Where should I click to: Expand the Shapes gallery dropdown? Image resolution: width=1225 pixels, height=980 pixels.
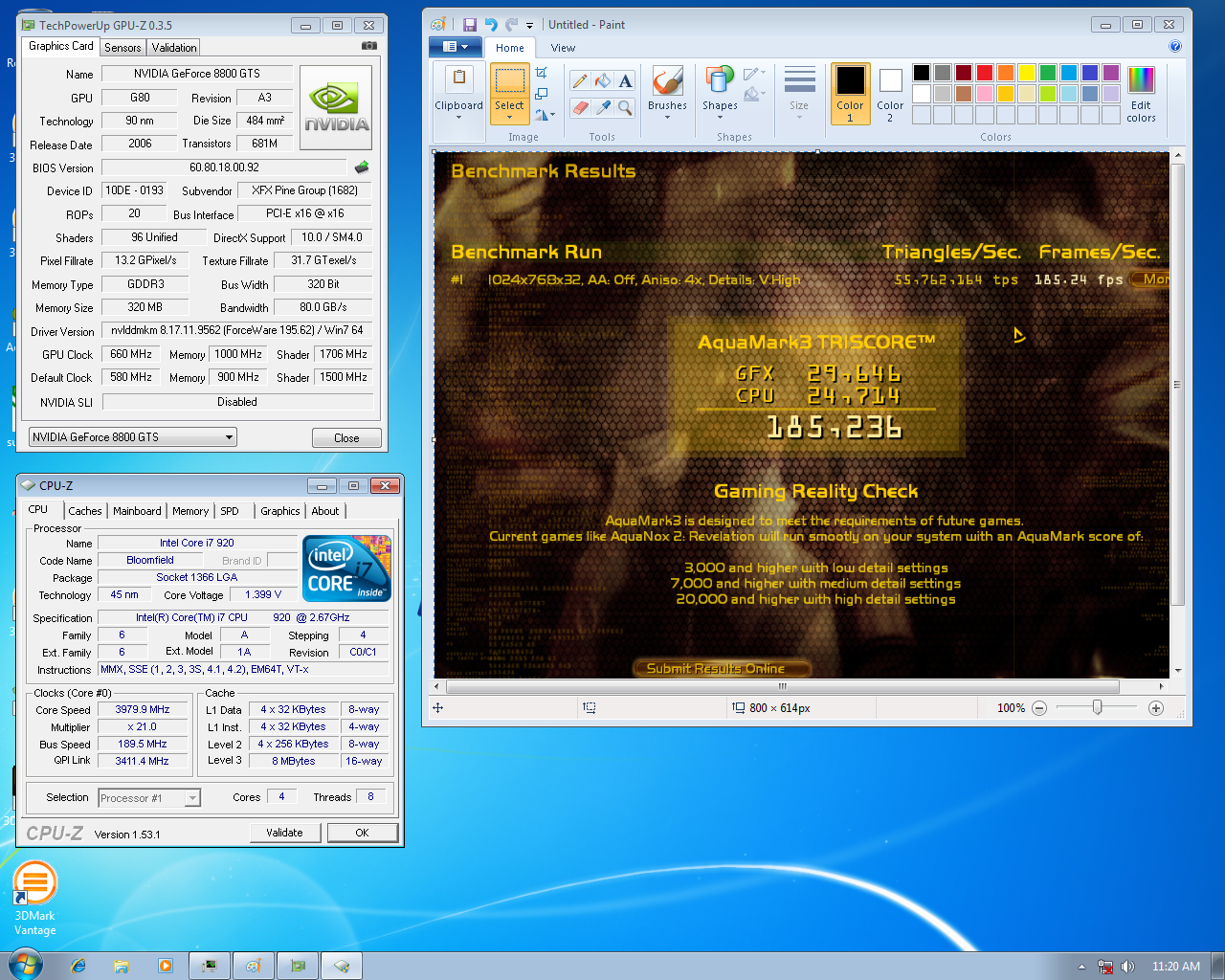tap(720, 118)
